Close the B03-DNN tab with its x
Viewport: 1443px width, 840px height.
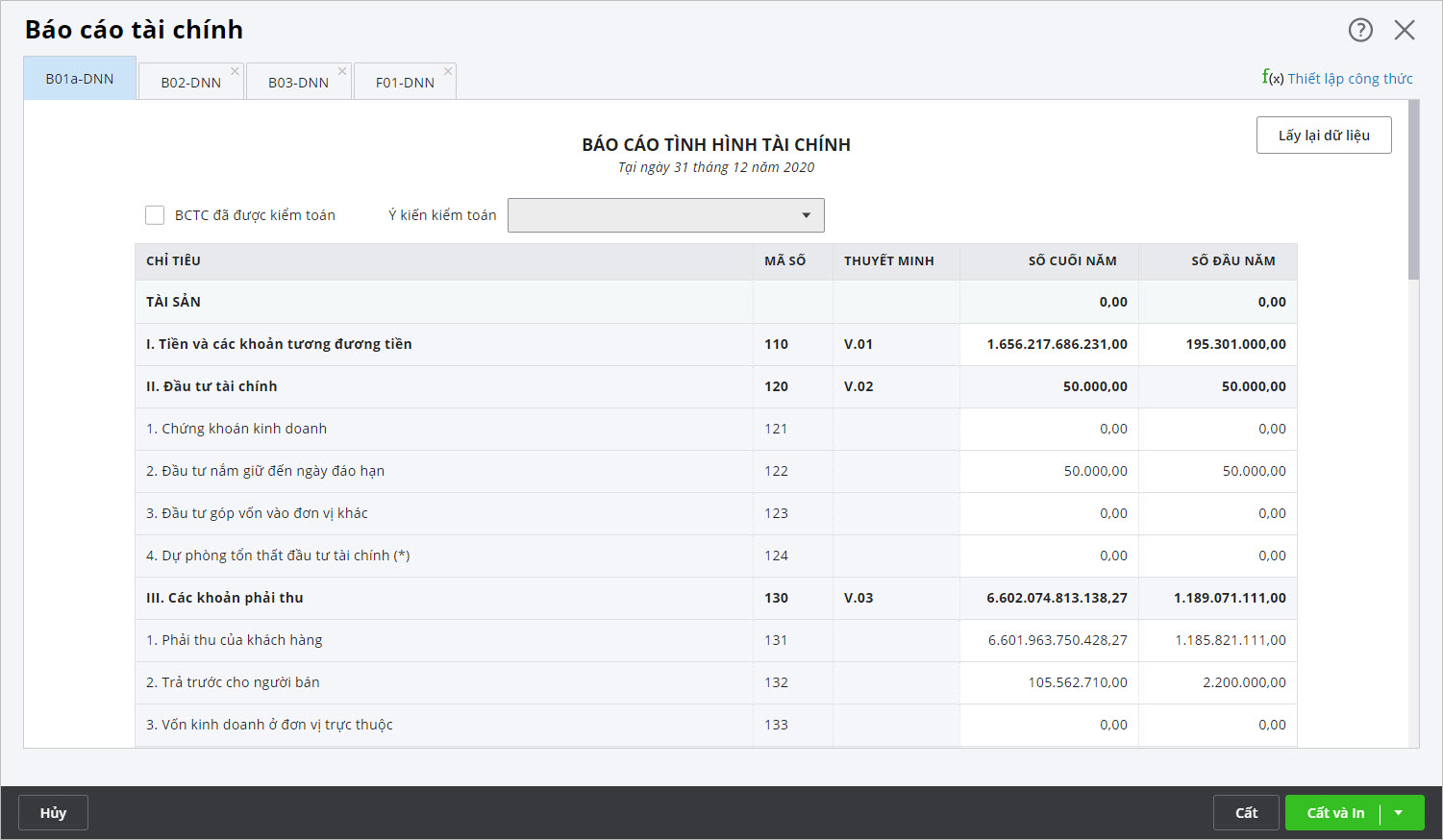tap(342, 71)
